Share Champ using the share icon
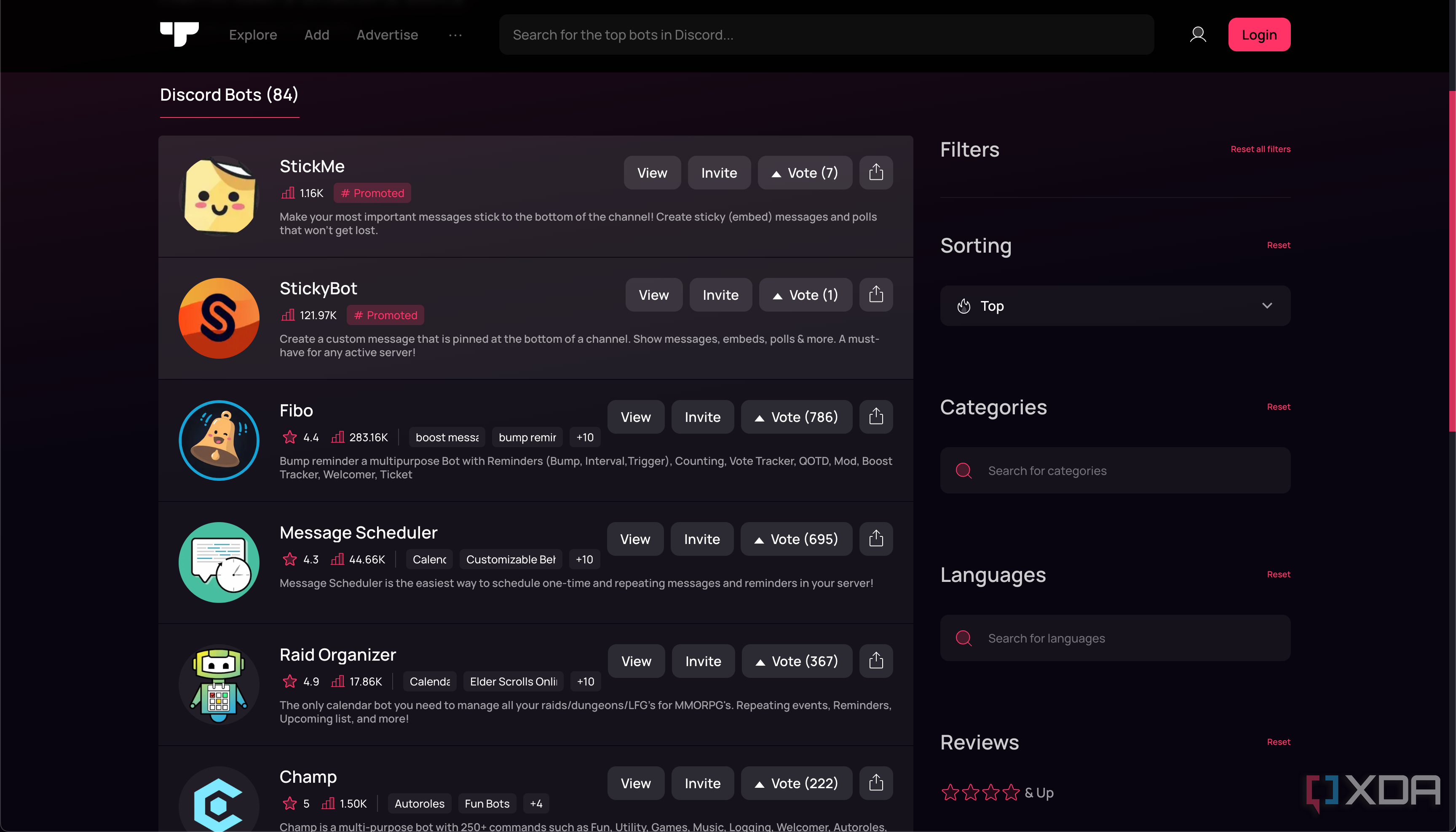Viewport: 1456px width, 832px height. (876, 783)
